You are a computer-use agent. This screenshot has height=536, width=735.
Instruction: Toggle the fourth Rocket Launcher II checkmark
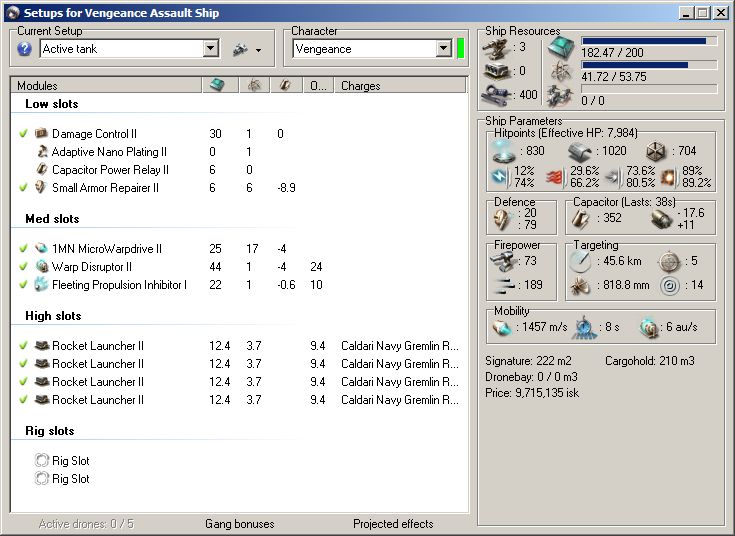click(23, 400)
